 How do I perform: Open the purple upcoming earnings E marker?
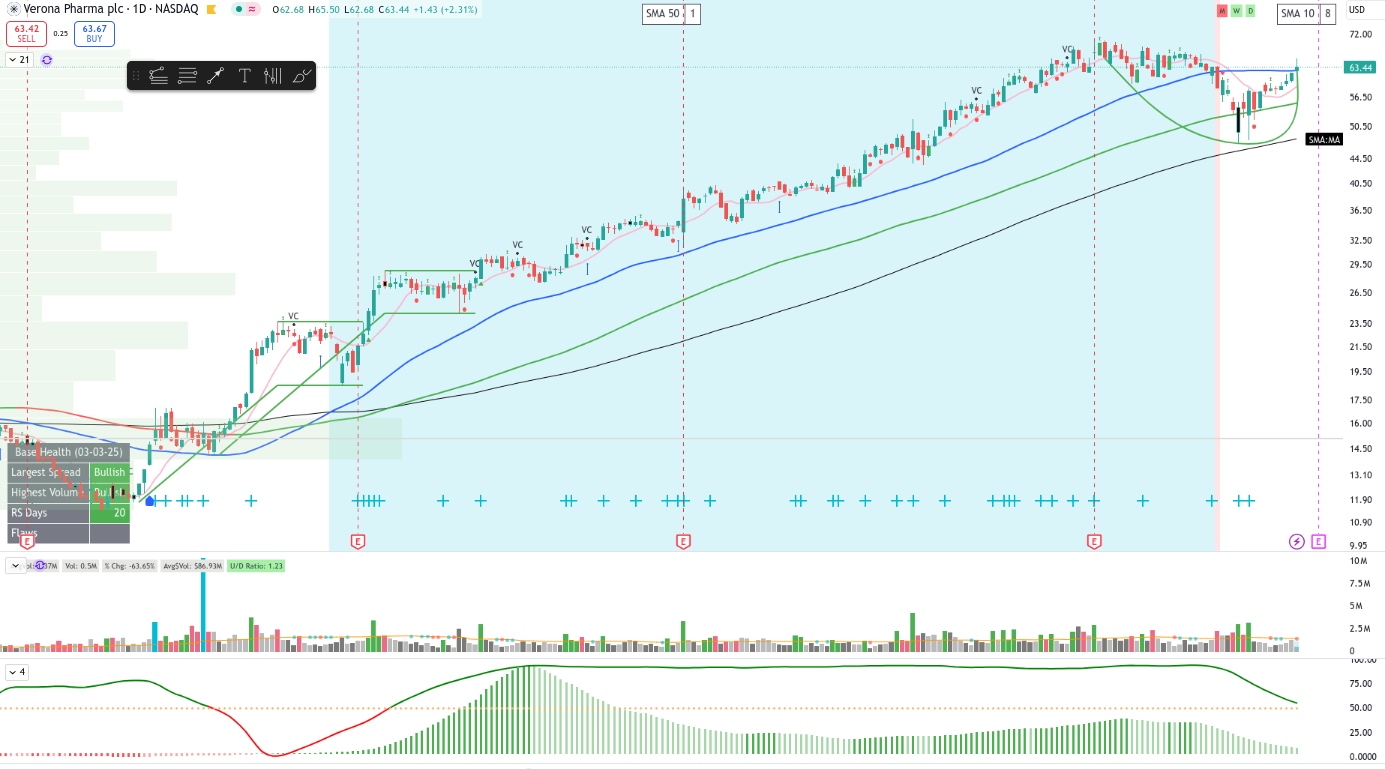[1318, 542]
